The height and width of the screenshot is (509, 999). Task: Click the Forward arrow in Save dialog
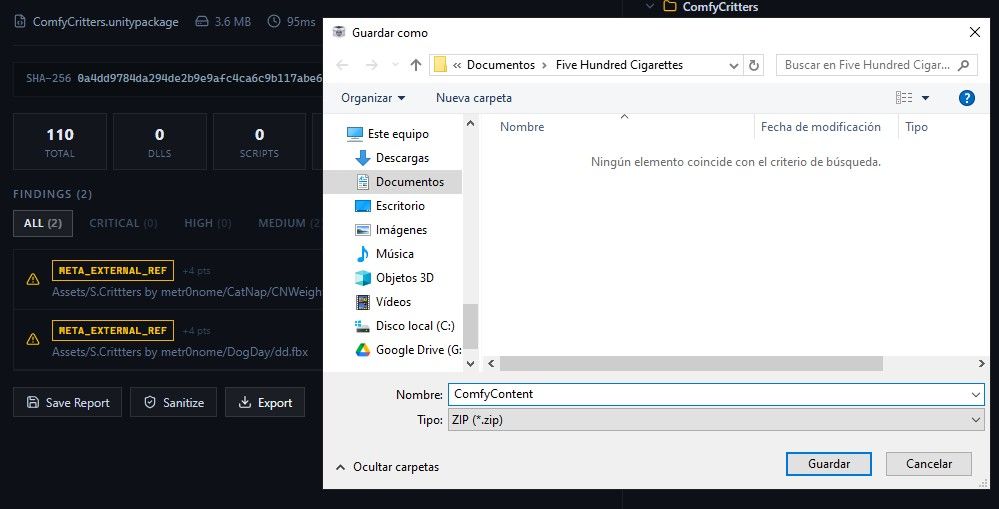coord(371,65)
